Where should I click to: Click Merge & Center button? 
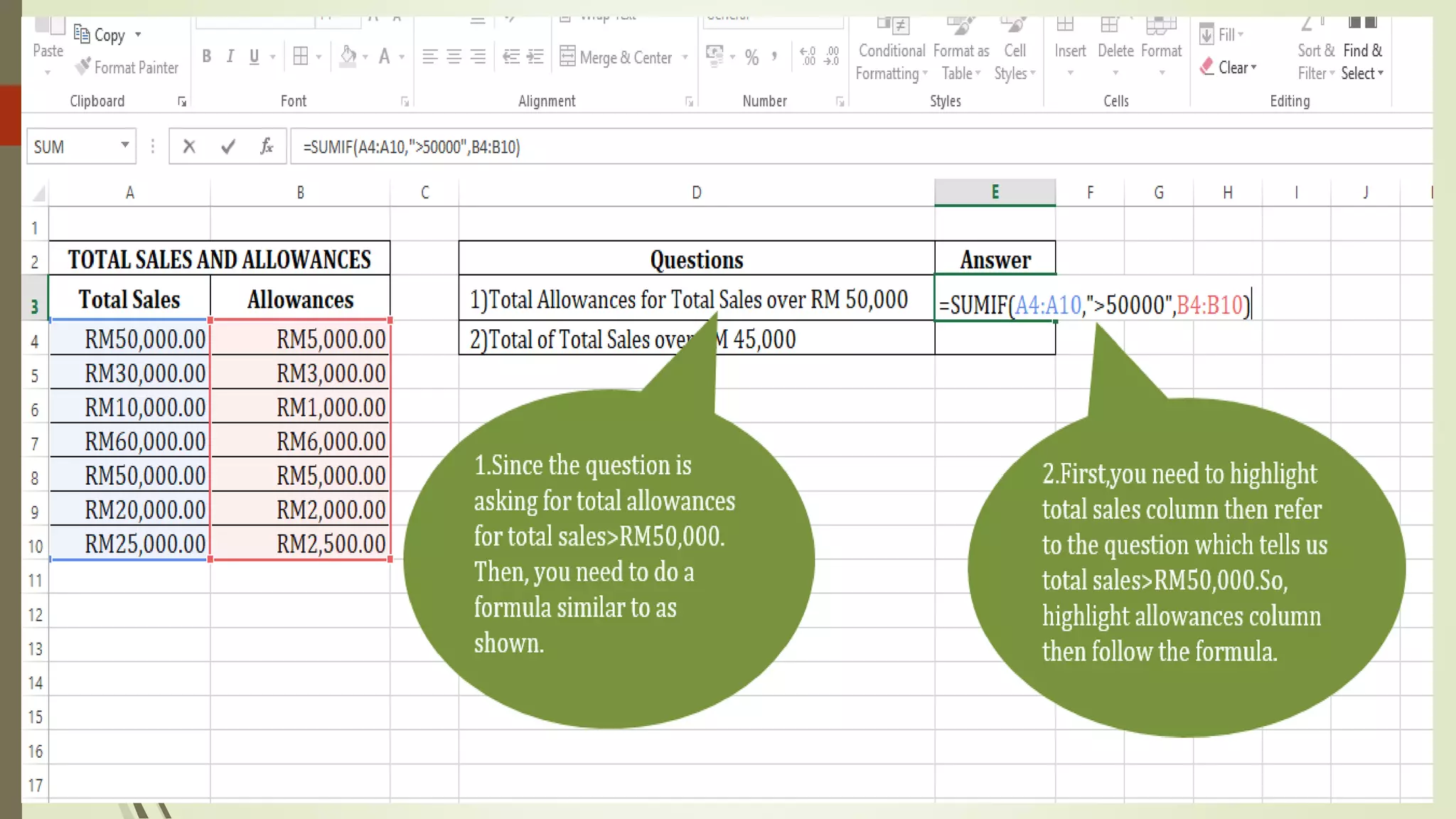pos(616,57)
